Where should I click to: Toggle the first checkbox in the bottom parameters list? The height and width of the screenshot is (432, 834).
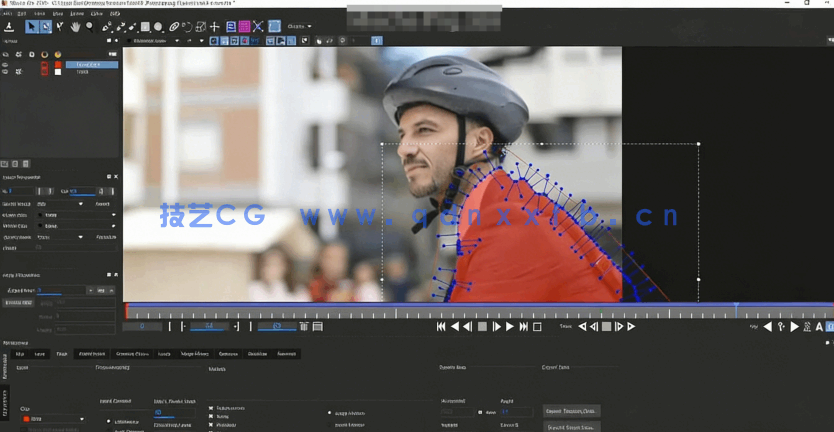pyautogui.click(x=211, y=408)
